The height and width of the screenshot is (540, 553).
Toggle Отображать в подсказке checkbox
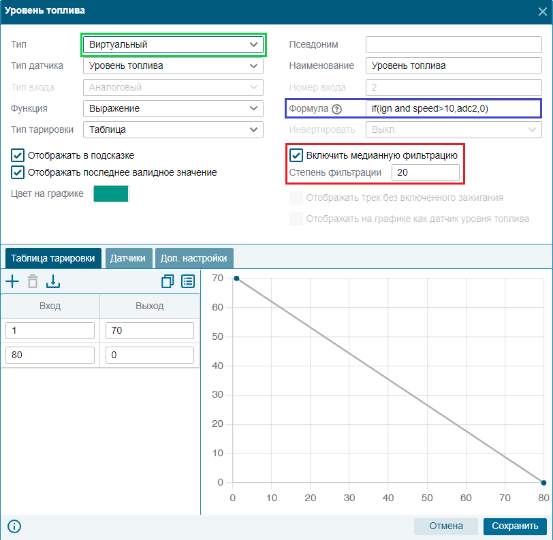pos(18,155)
